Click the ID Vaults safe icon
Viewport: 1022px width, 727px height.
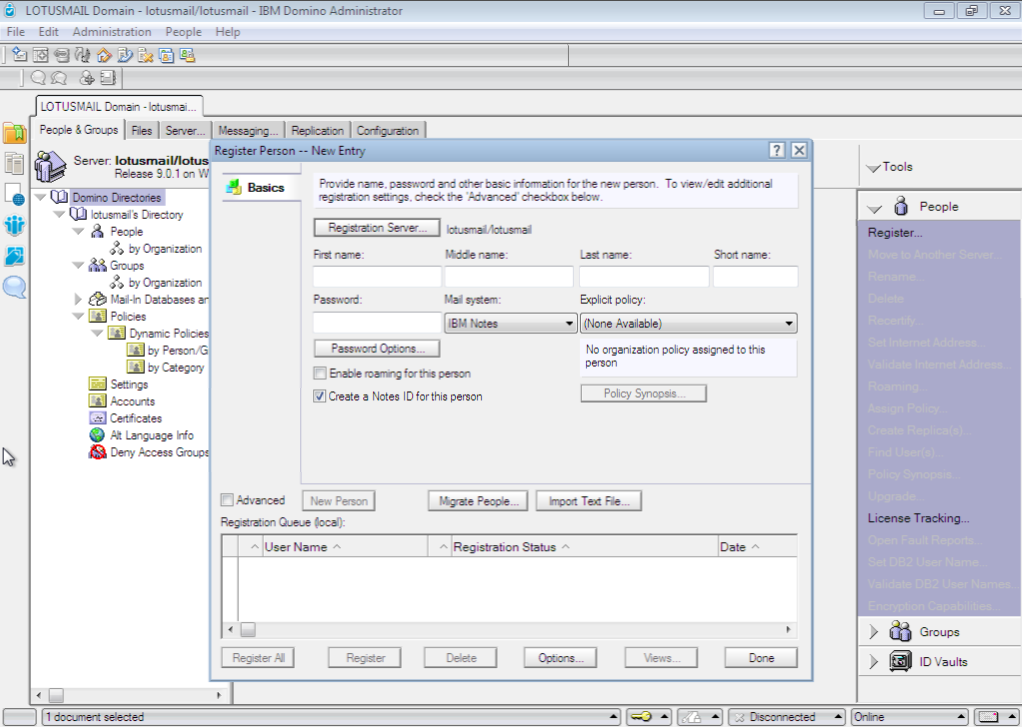pos(900,661)
